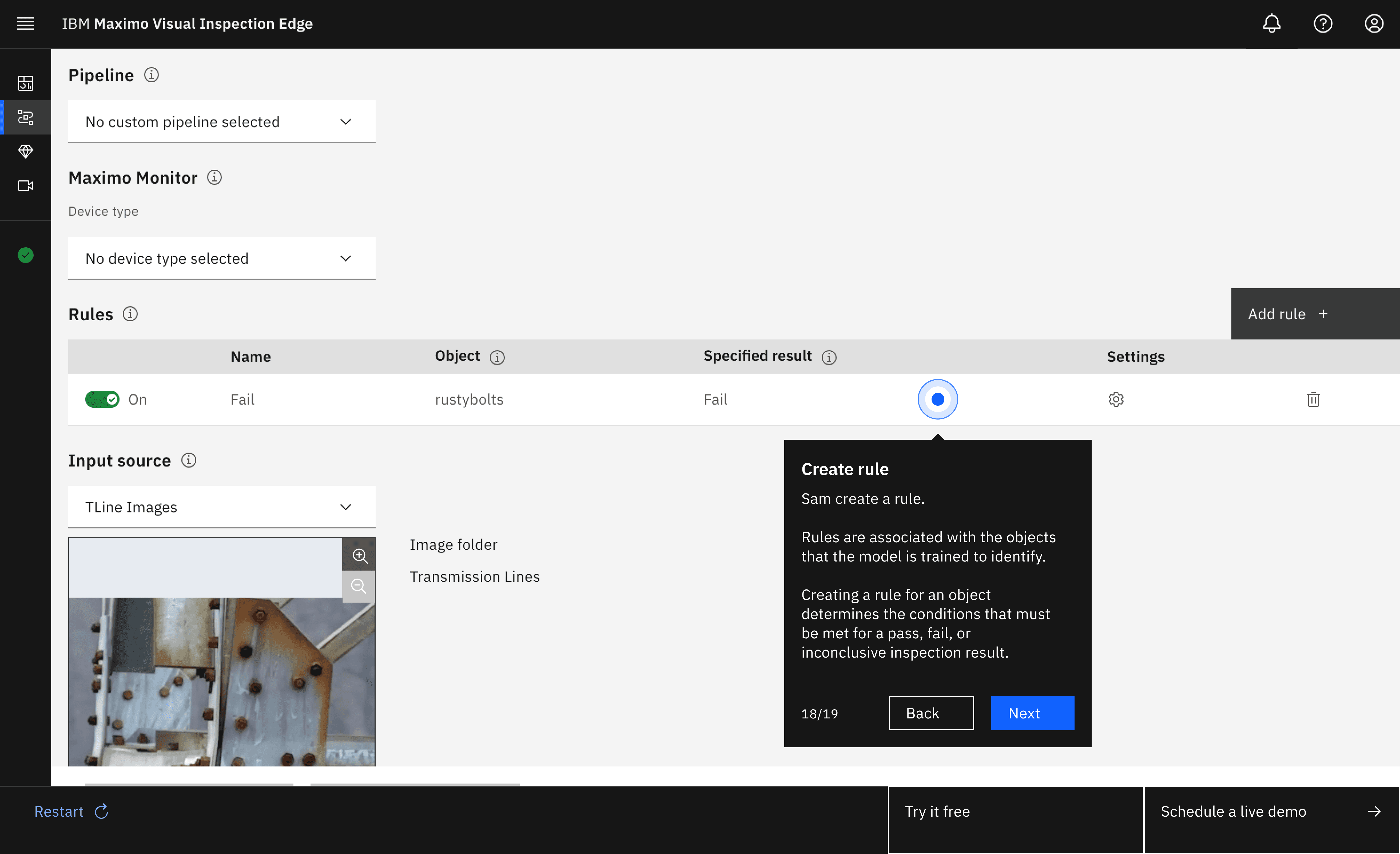Open the hamburger navigation menu
Screen dimensions: 1400x854
click(x=26, y=24)
